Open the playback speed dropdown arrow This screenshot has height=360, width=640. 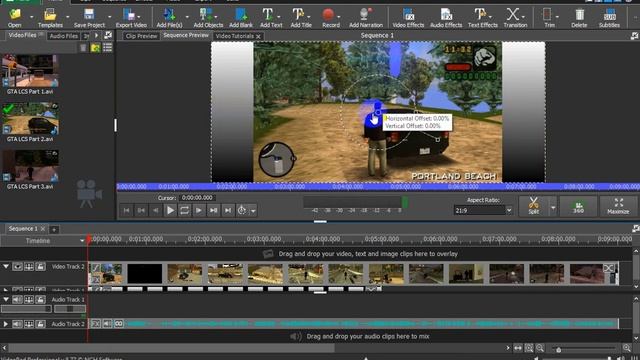(253, 211)
